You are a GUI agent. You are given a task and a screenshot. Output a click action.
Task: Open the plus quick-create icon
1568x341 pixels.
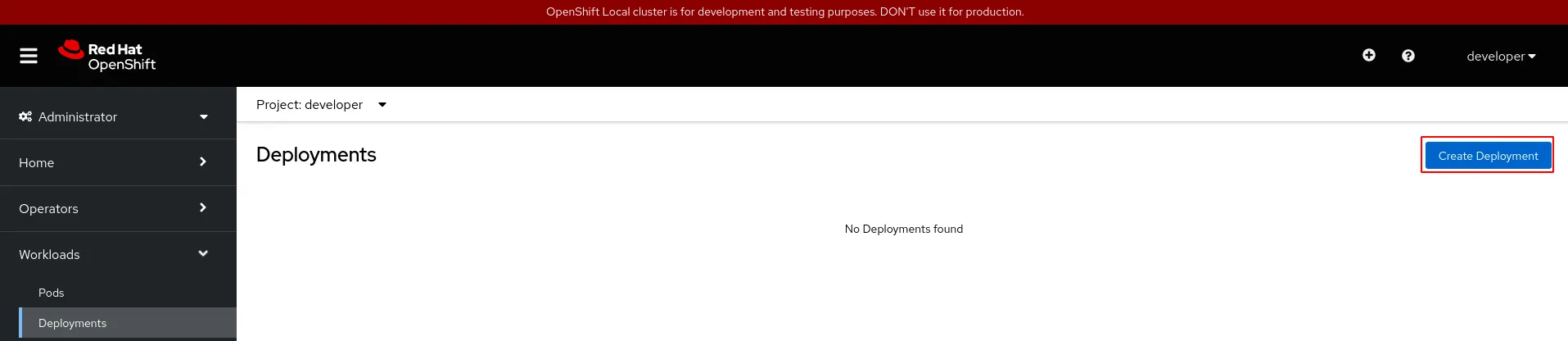[x=1368, y=55]
